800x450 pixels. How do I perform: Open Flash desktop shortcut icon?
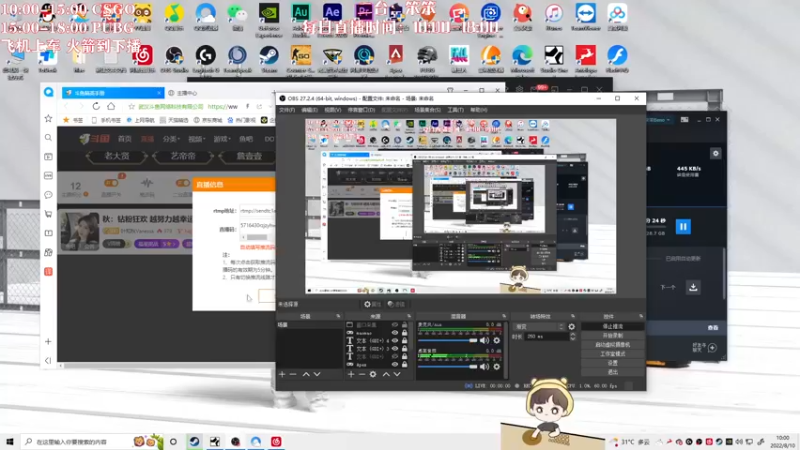[617, 56]
